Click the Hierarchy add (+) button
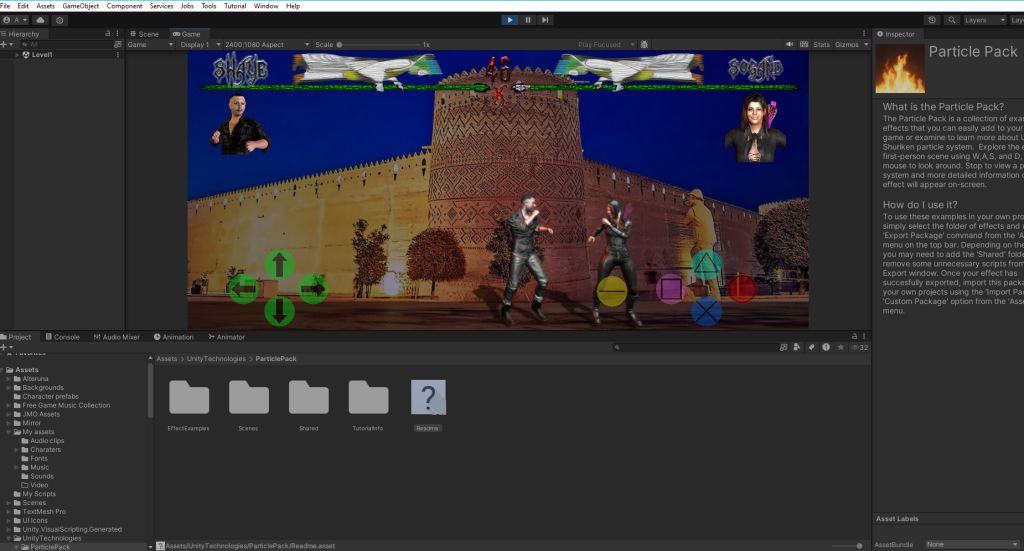The width and height of the screenshot is (1024, 551). click(7, 44)
